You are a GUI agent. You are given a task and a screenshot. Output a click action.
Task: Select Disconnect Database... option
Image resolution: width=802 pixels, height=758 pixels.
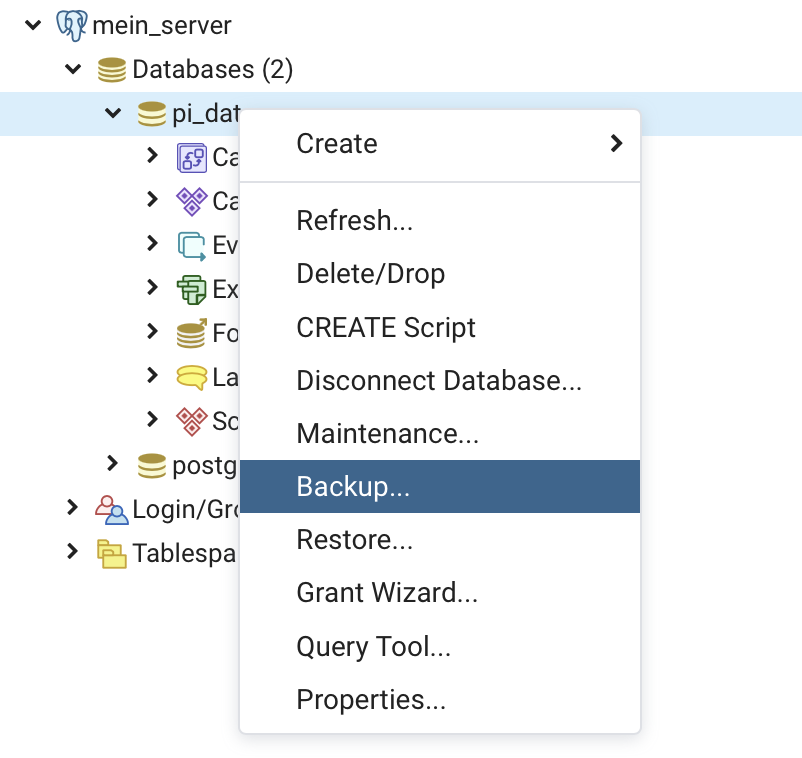point(440,381)
